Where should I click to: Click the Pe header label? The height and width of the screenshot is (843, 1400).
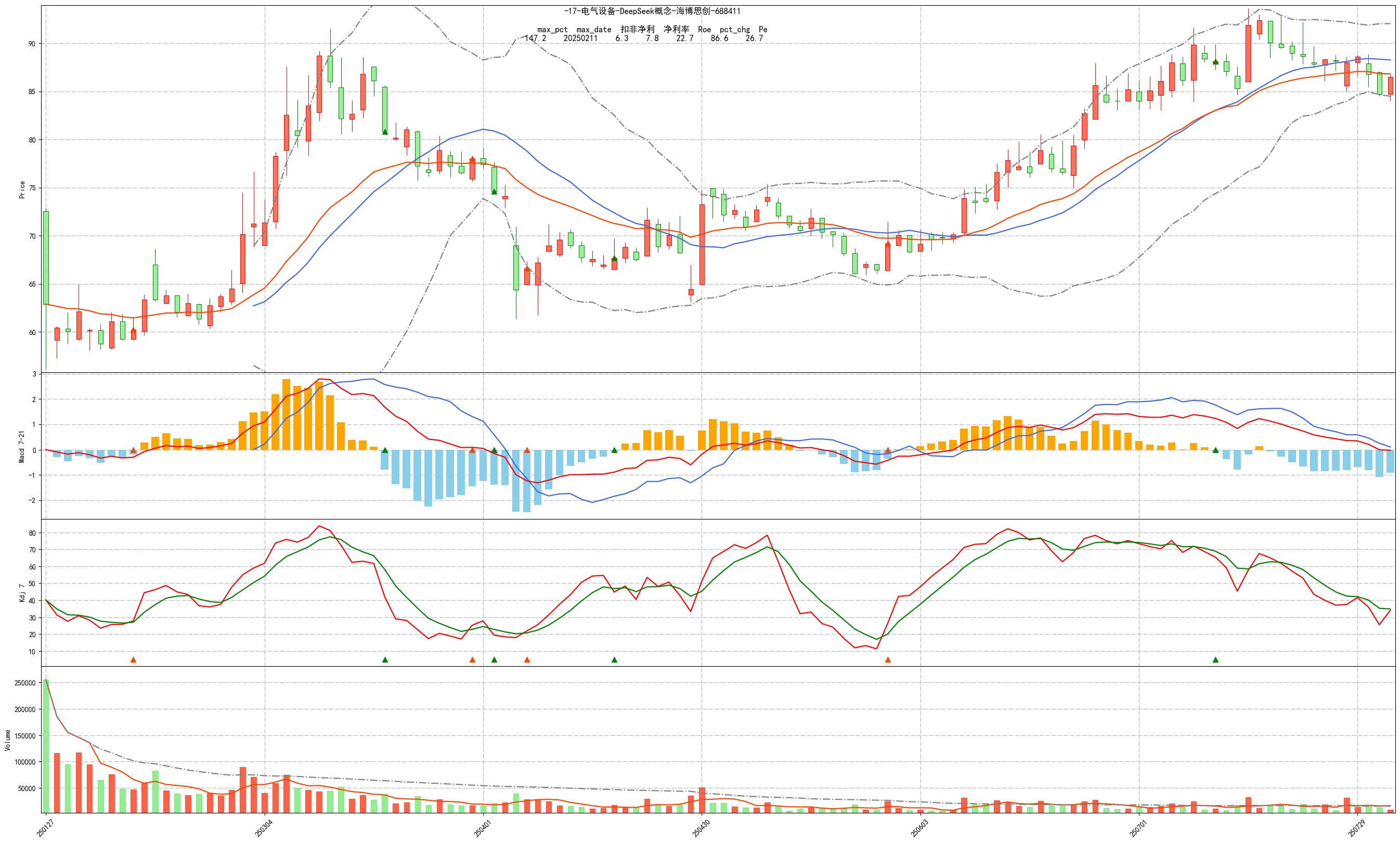click(763, 30)
